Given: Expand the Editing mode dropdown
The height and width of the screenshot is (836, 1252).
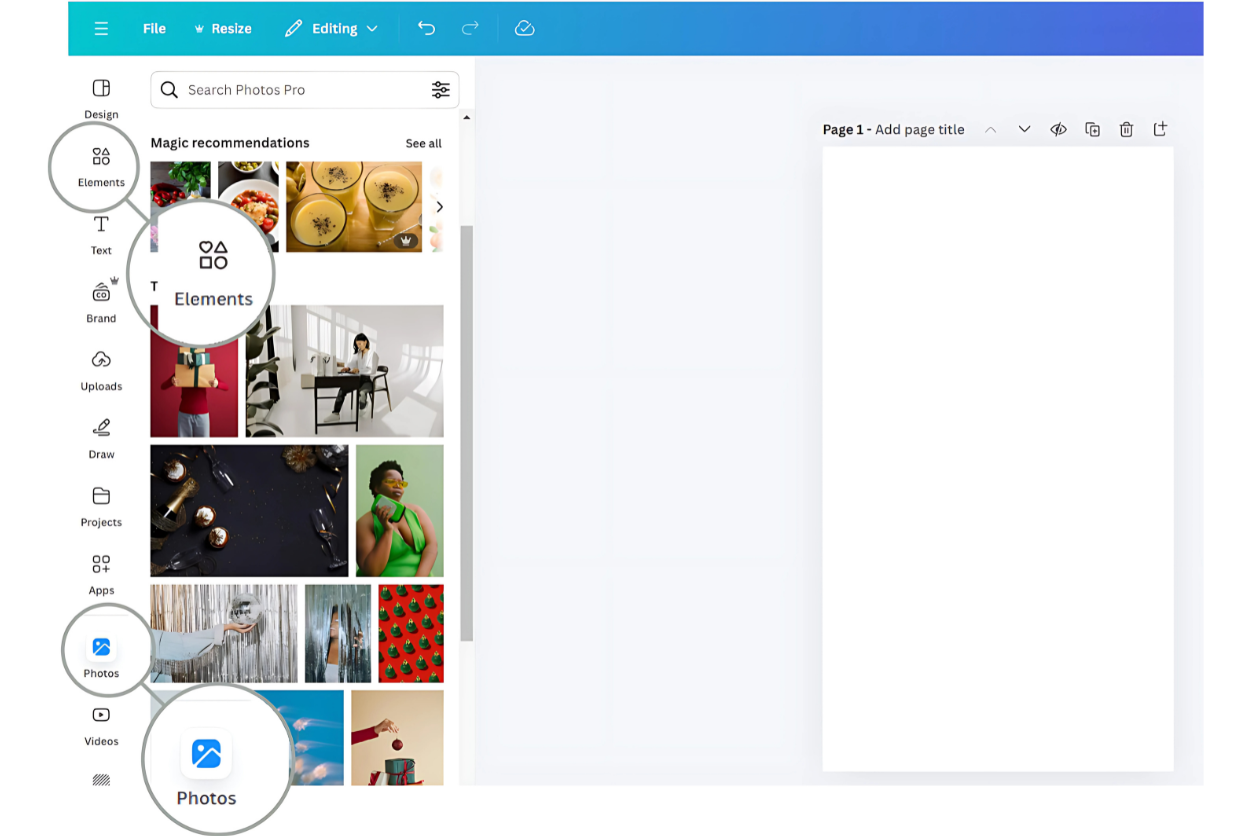Looking at the screenshot, I should (331, 29).
